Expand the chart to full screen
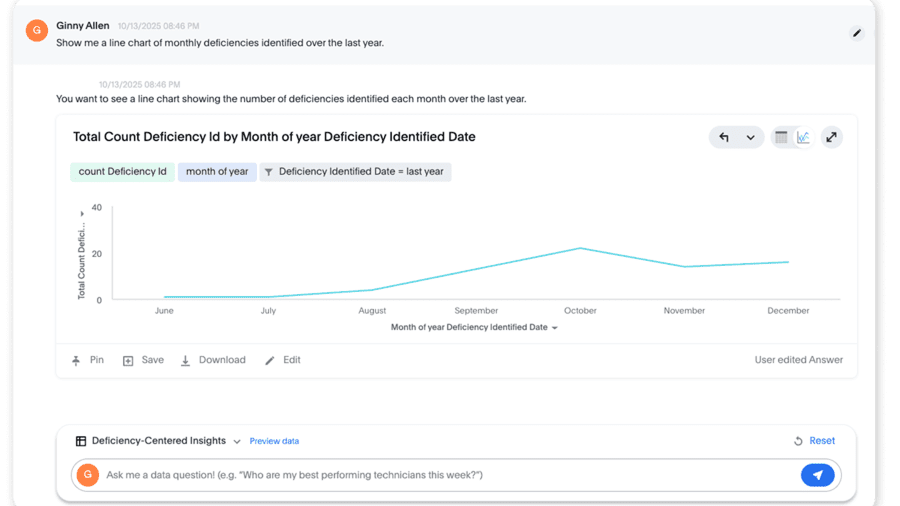Screen dimensions: 900x506 point(831,137)
